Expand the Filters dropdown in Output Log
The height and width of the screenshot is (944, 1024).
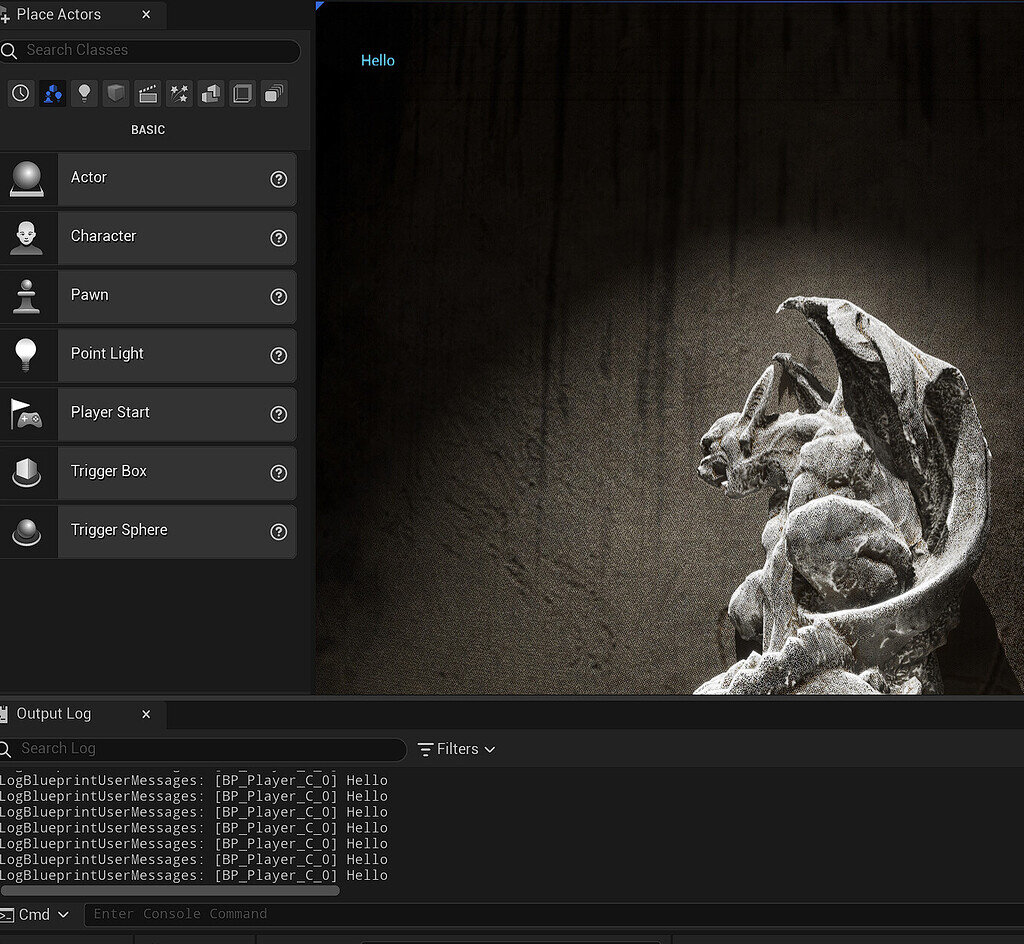pos(456,749)
